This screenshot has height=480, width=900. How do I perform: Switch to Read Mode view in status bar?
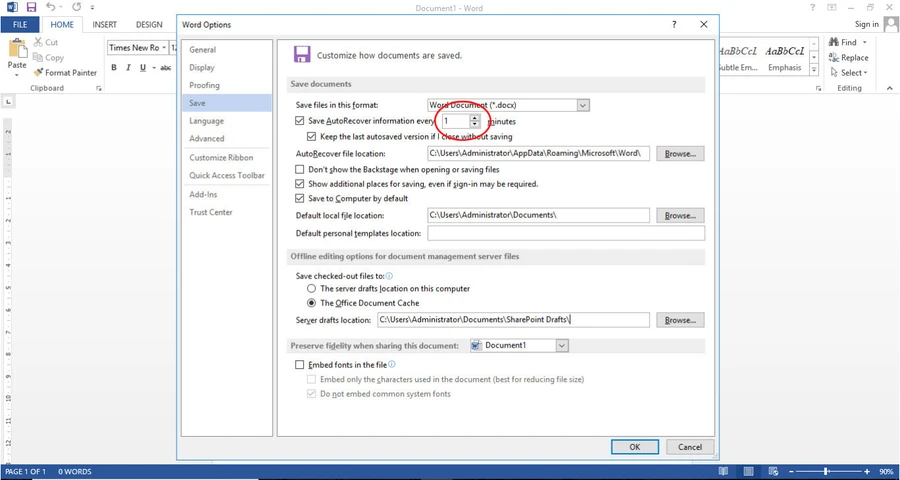(723, 471)
